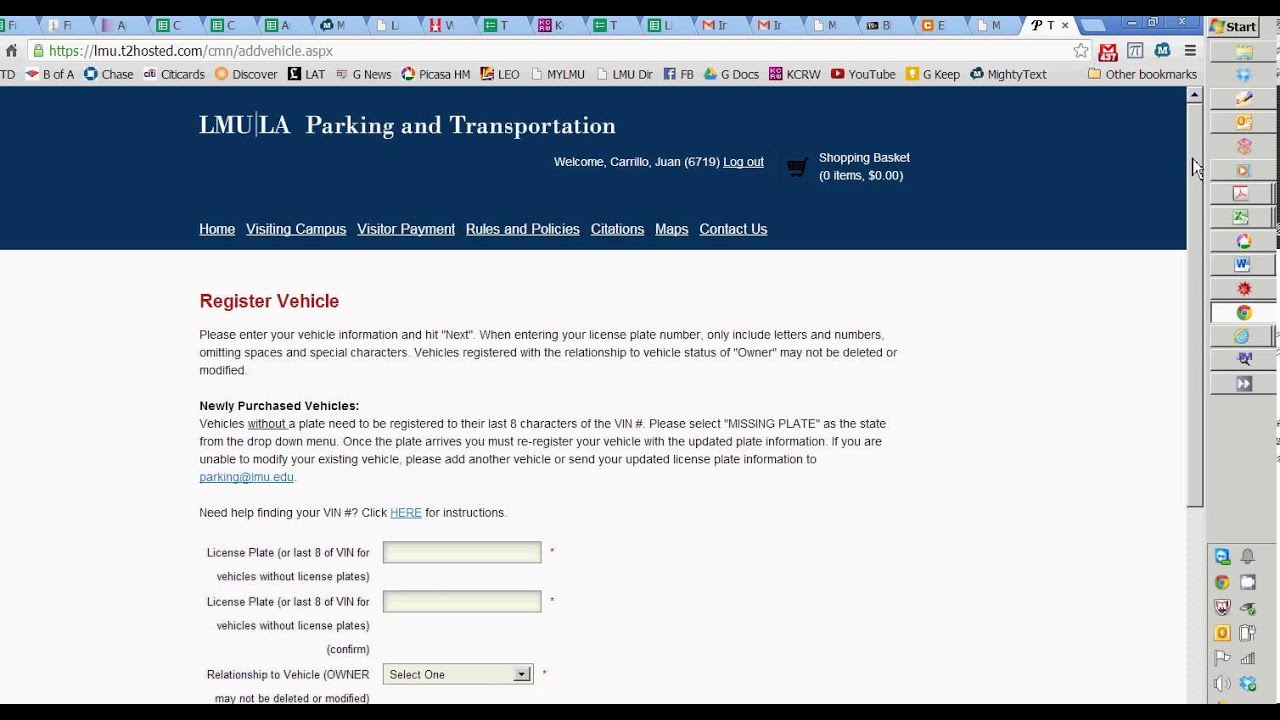This screenshot has height=720, width=1280.
Task: Open Excel from the taskbar
Action: click(1241, 217)
